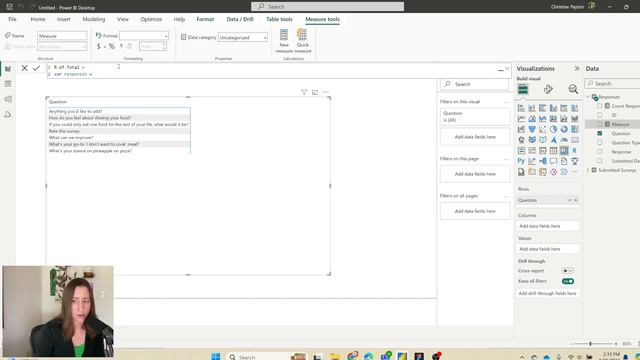Screen dimensions: 640x360
Task: Check the Response field checkbox
Action: (600, 151)
